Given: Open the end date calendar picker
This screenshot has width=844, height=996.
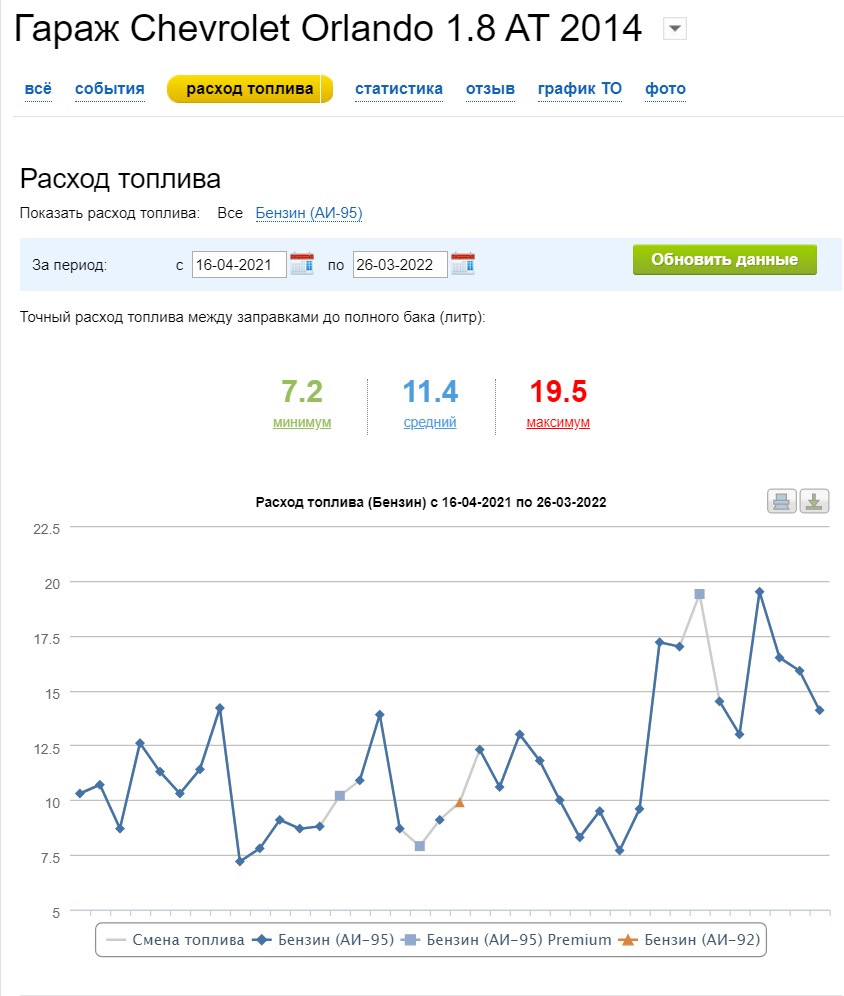Looking at the screenshot, I should [x=463, y=264].
